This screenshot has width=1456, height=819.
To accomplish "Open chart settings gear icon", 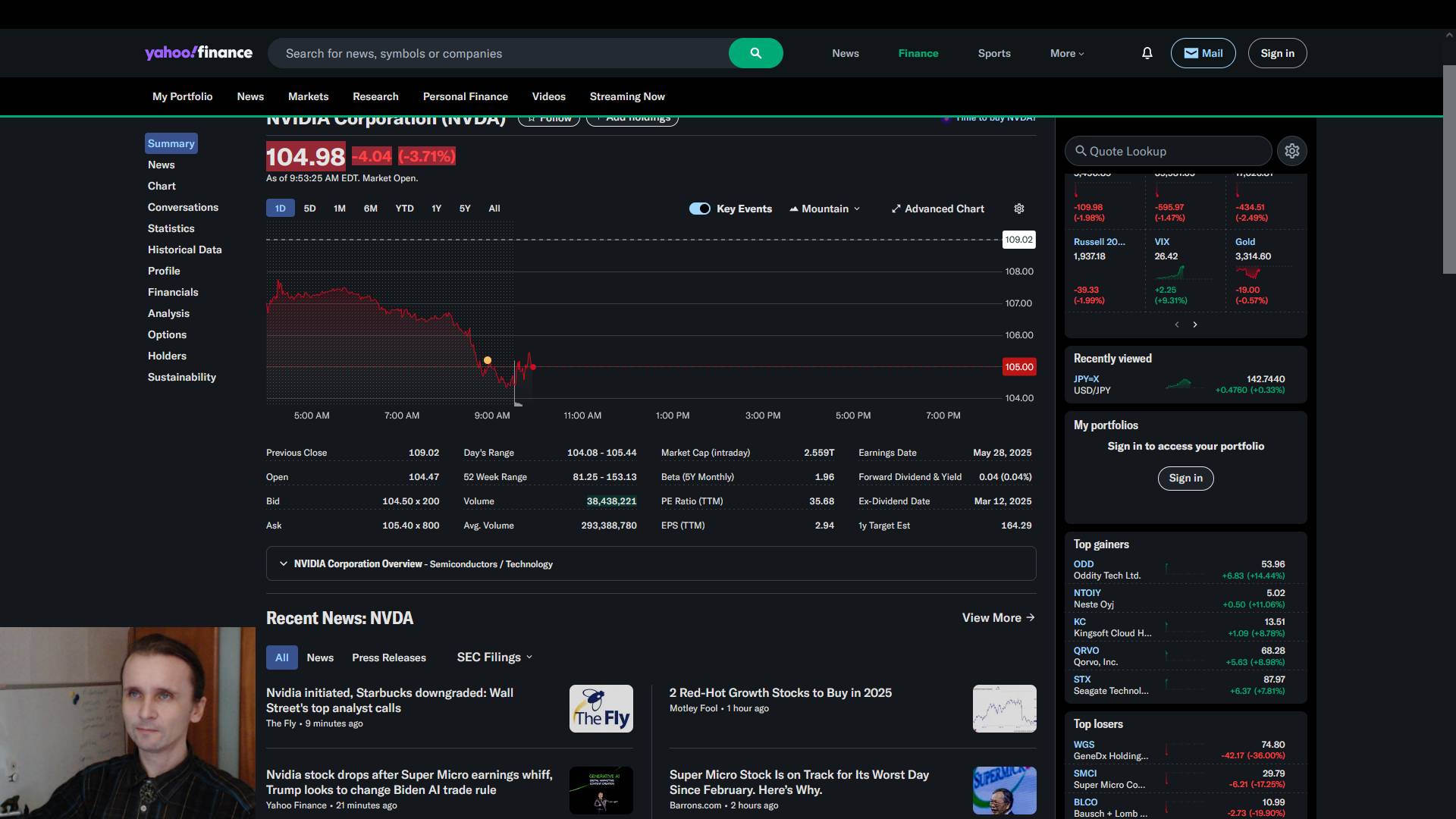I will pyautogui.click(x=1019, y=209).
